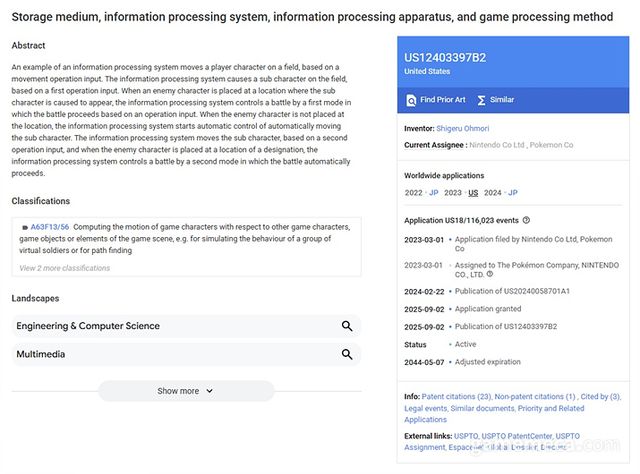This screenshot has width=640, height=474.
Task: Click Engineering & Computer Science landscape row
Action: coord(186,326)
